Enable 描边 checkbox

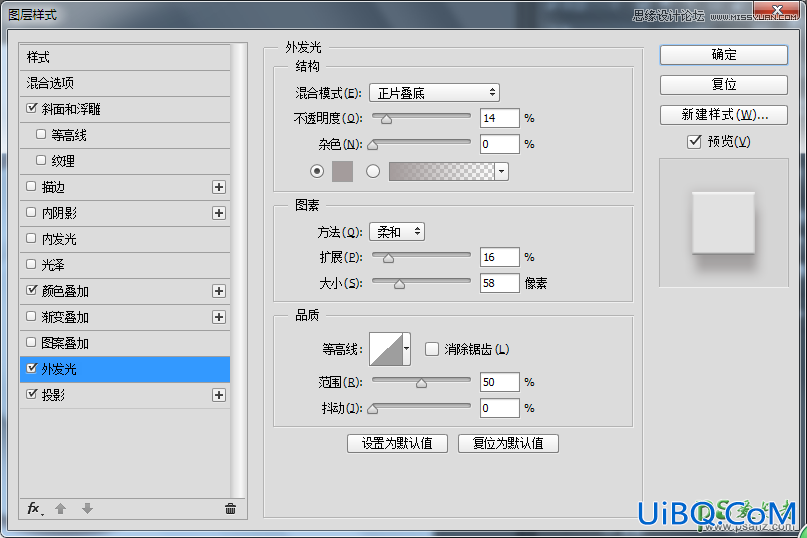[x=31, y=186]
